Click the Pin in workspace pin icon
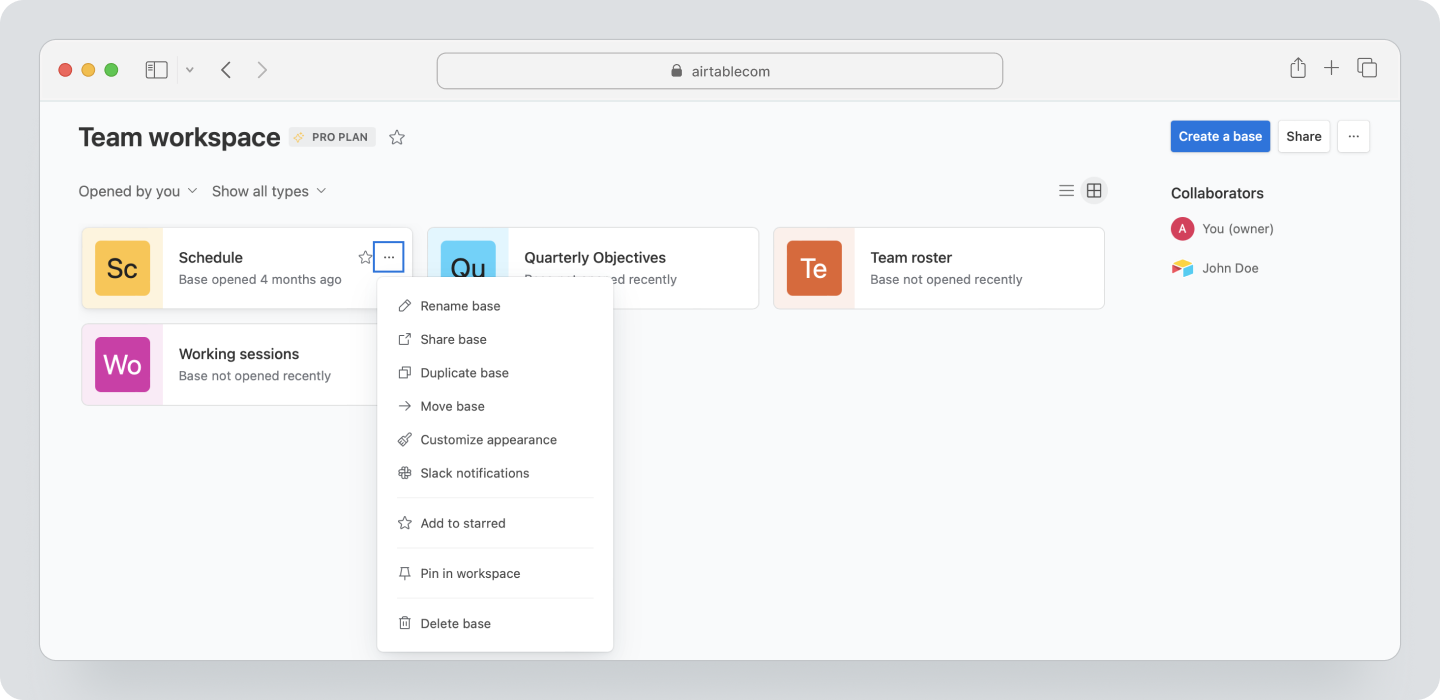 [x=404, y=573]
